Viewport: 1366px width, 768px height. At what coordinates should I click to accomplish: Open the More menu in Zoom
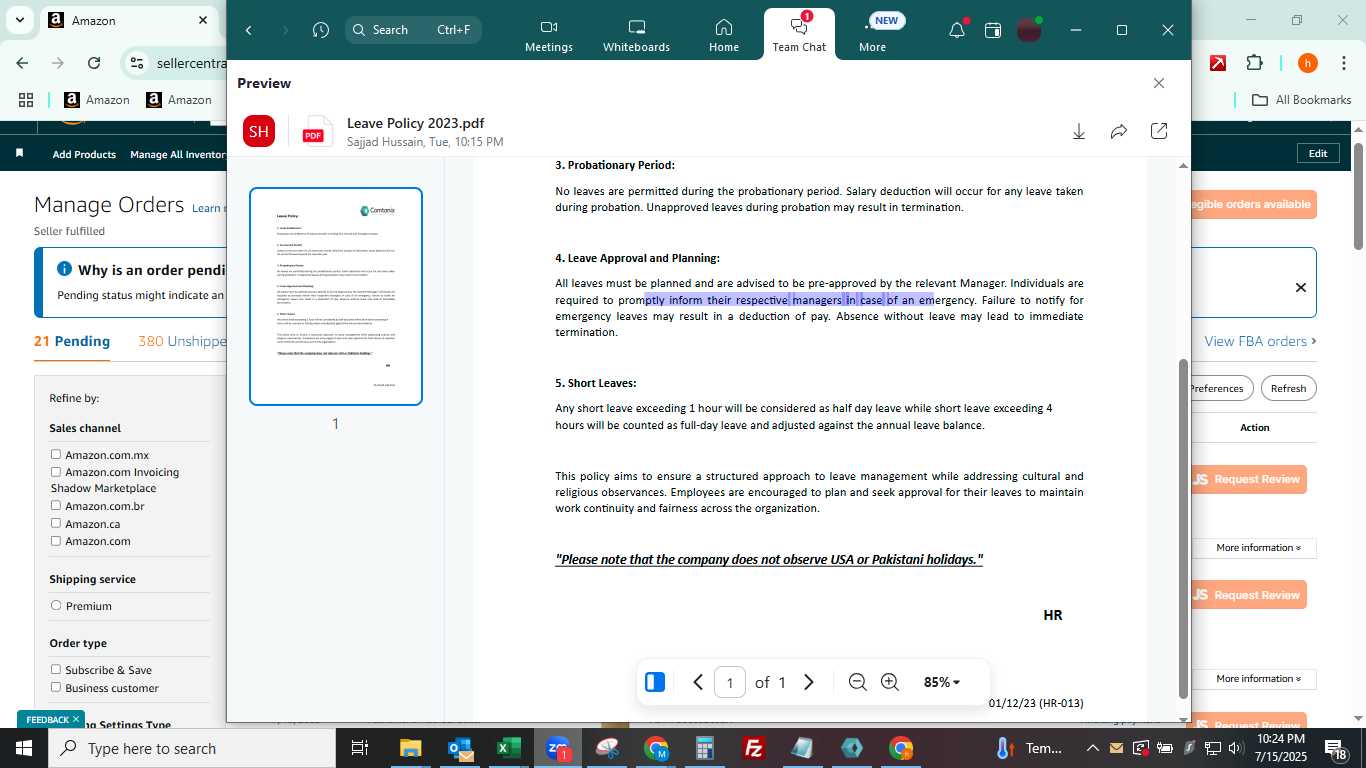point(872,35)
